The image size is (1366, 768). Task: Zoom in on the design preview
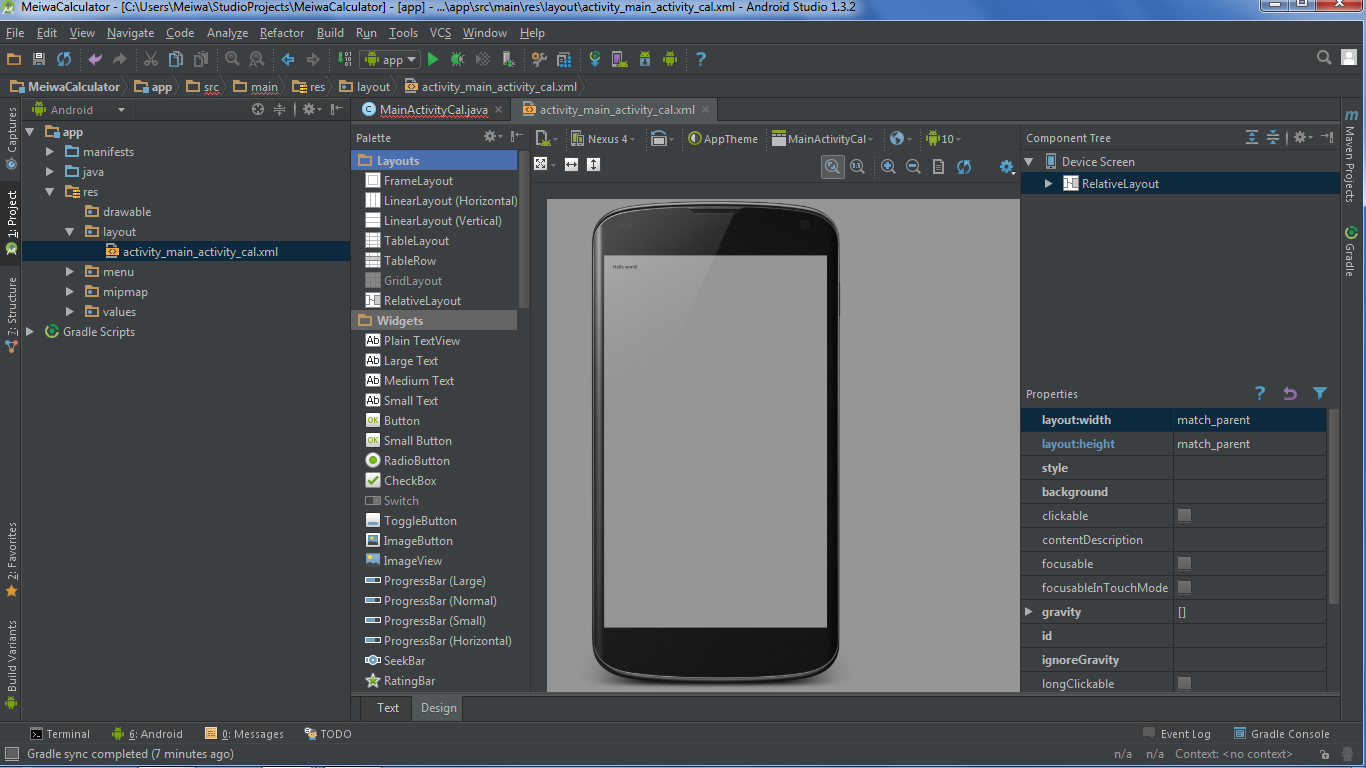point(888,167)
